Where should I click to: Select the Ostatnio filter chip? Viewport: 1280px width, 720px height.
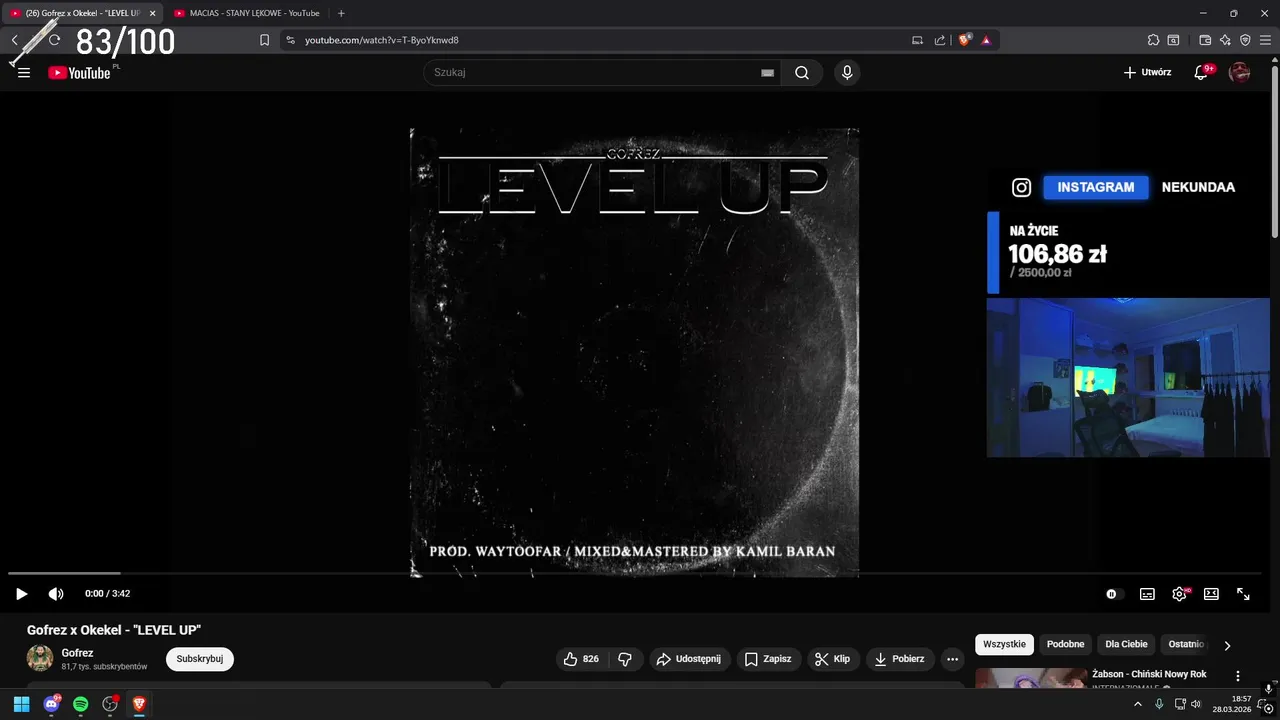pos(1186,644)
